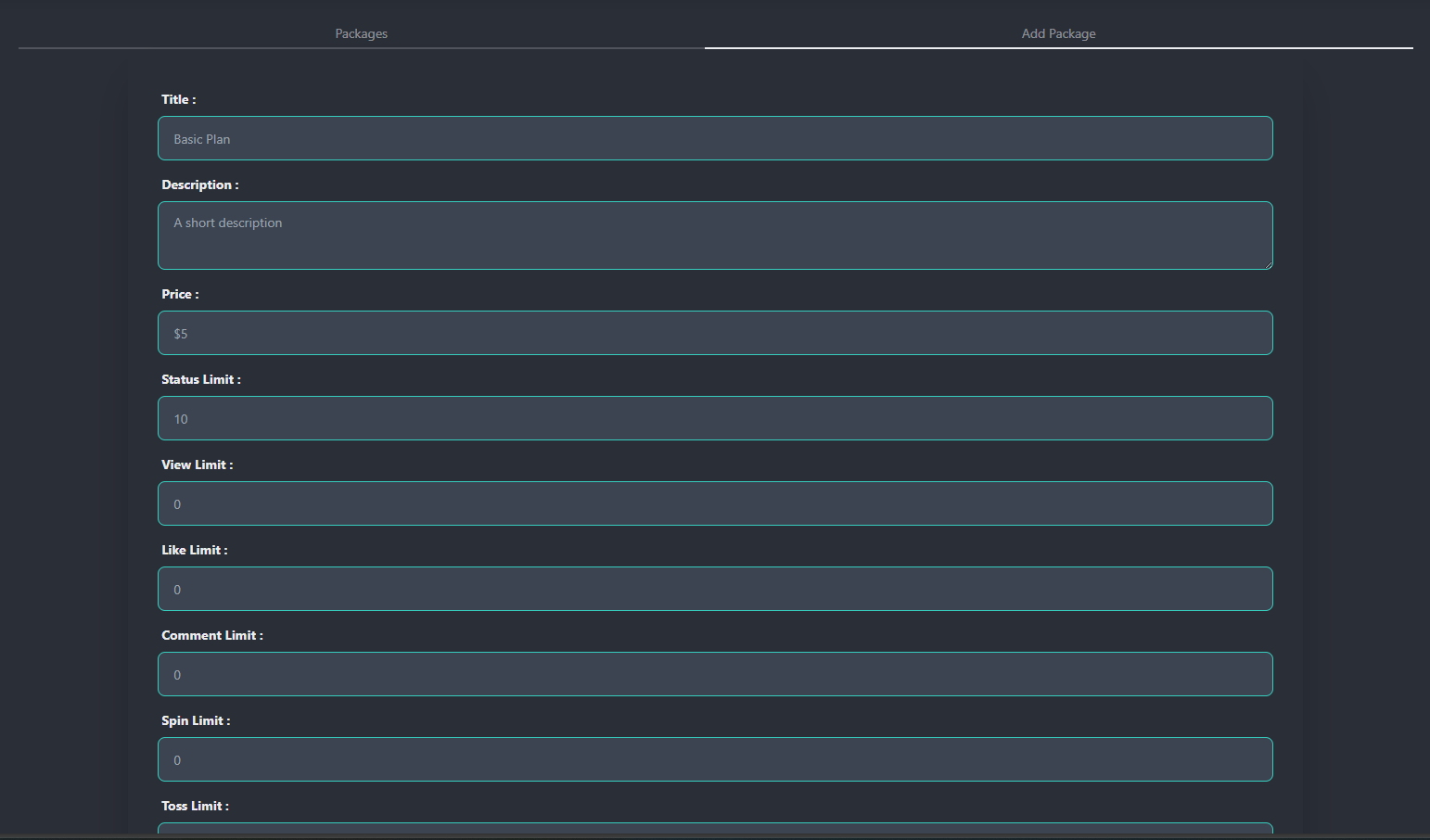Select the Add Package tab
Image resolution: width=1430 pixels, height=840 pixels.
coord(1058,33)
